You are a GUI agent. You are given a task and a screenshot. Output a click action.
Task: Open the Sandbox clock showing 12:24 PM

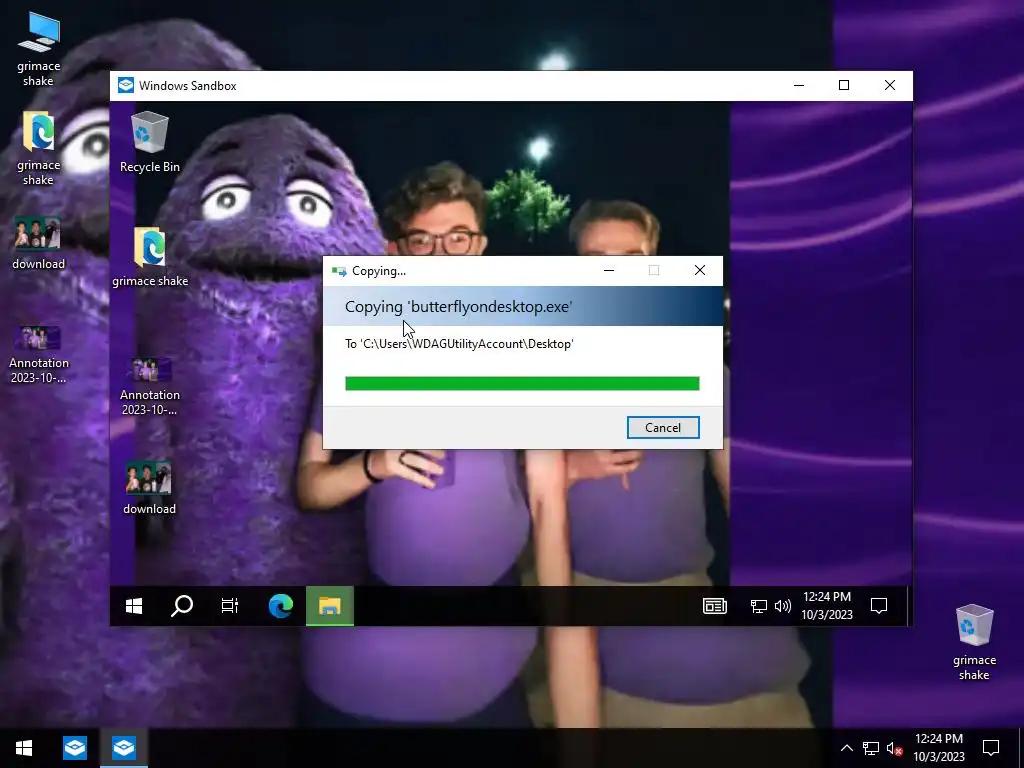tap(827, 605)
